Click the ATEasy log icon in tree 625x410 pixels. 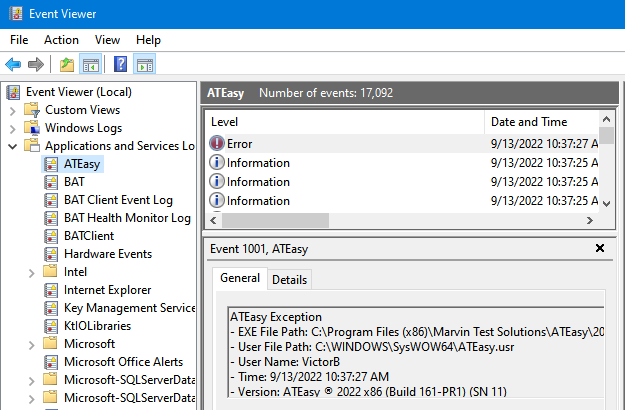coord(51,164)
